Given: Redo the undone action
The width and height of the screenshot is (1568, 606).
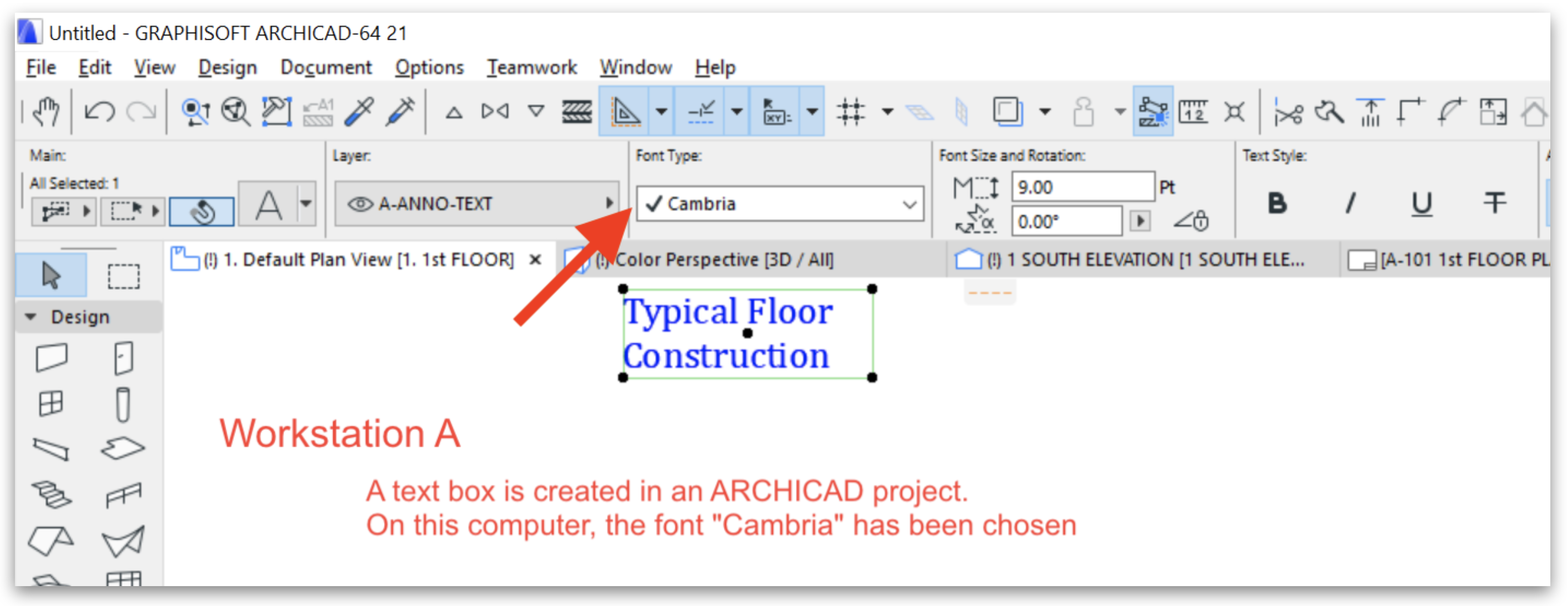Looking at the screenshot, I should (x=141, y=111).
